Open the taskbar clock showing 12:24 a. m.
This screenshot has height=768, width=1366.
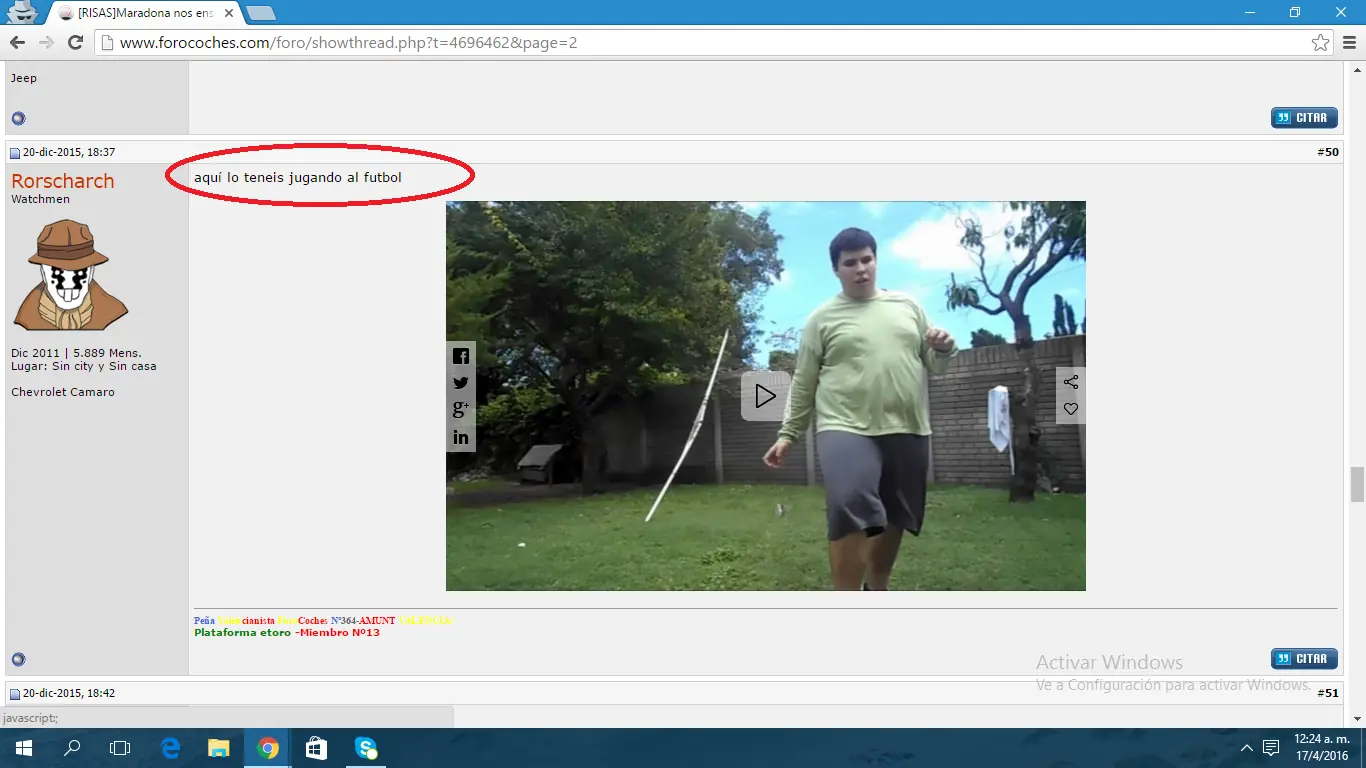(1321, 747)
